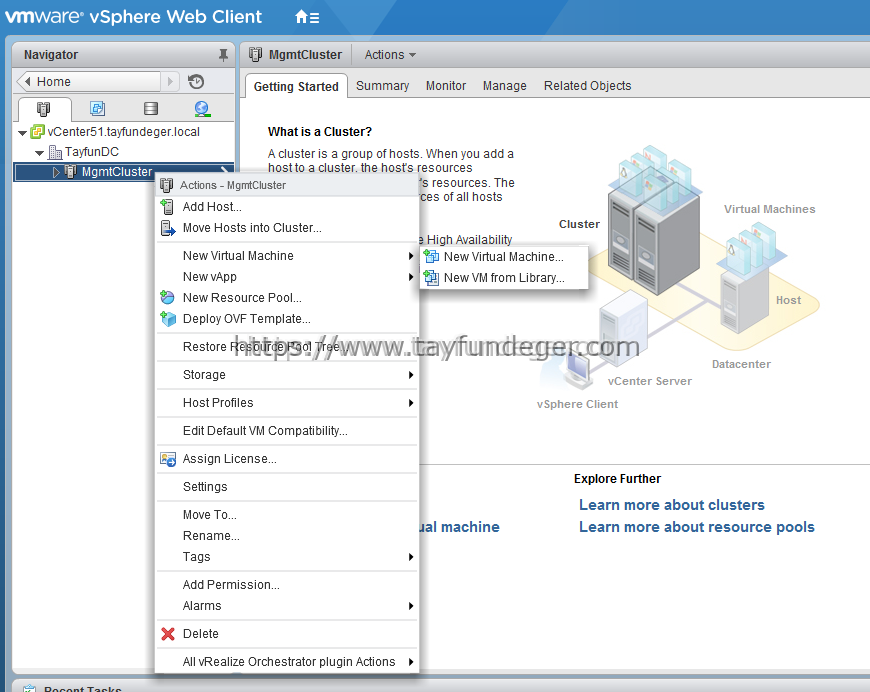Open the Related Objects tab
Viewport: 870px width, 692px height.
(587, 86)
